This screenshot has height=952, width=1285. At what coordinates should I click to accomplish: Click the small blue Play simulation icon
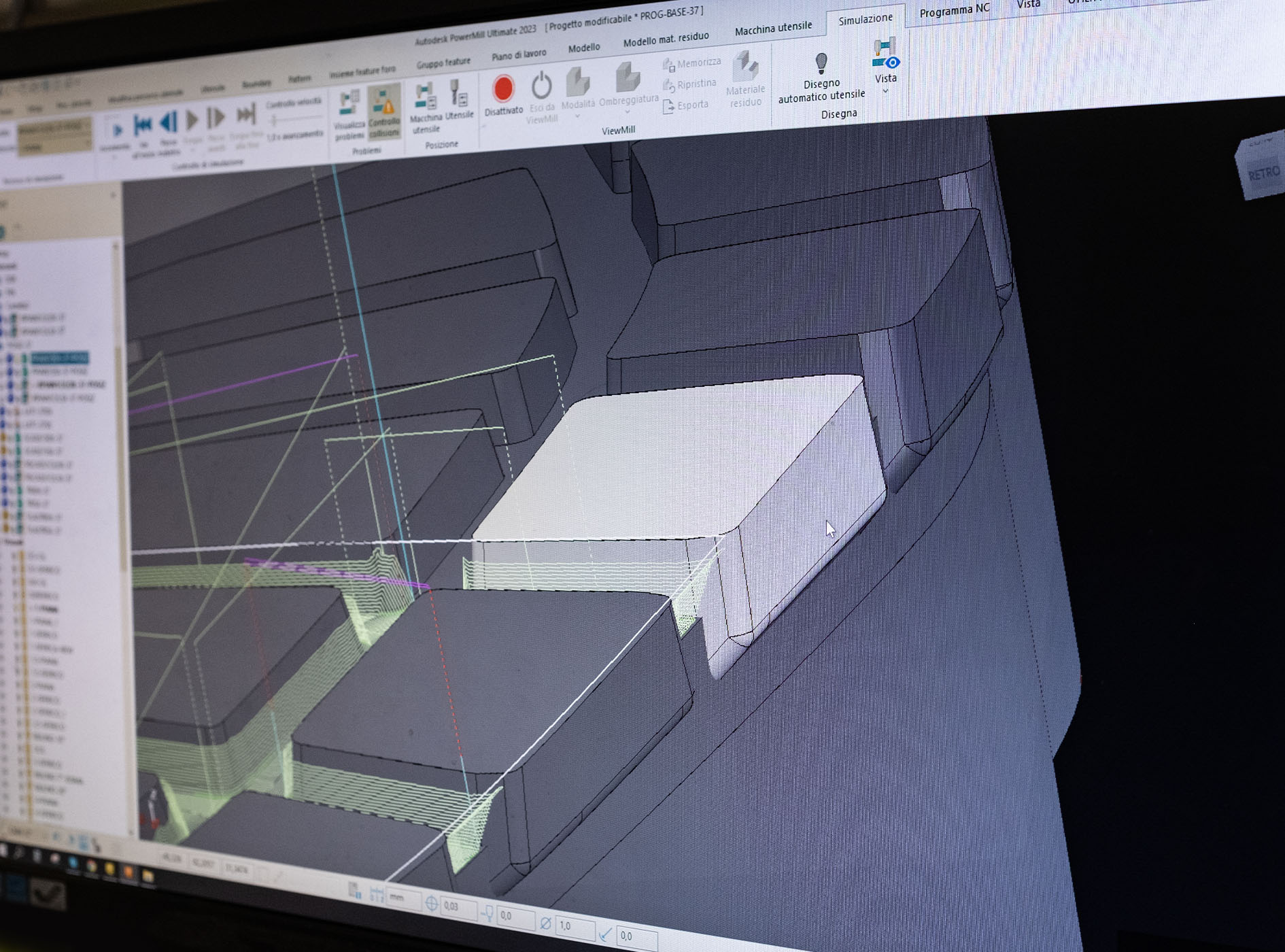[x=117, y=129]
